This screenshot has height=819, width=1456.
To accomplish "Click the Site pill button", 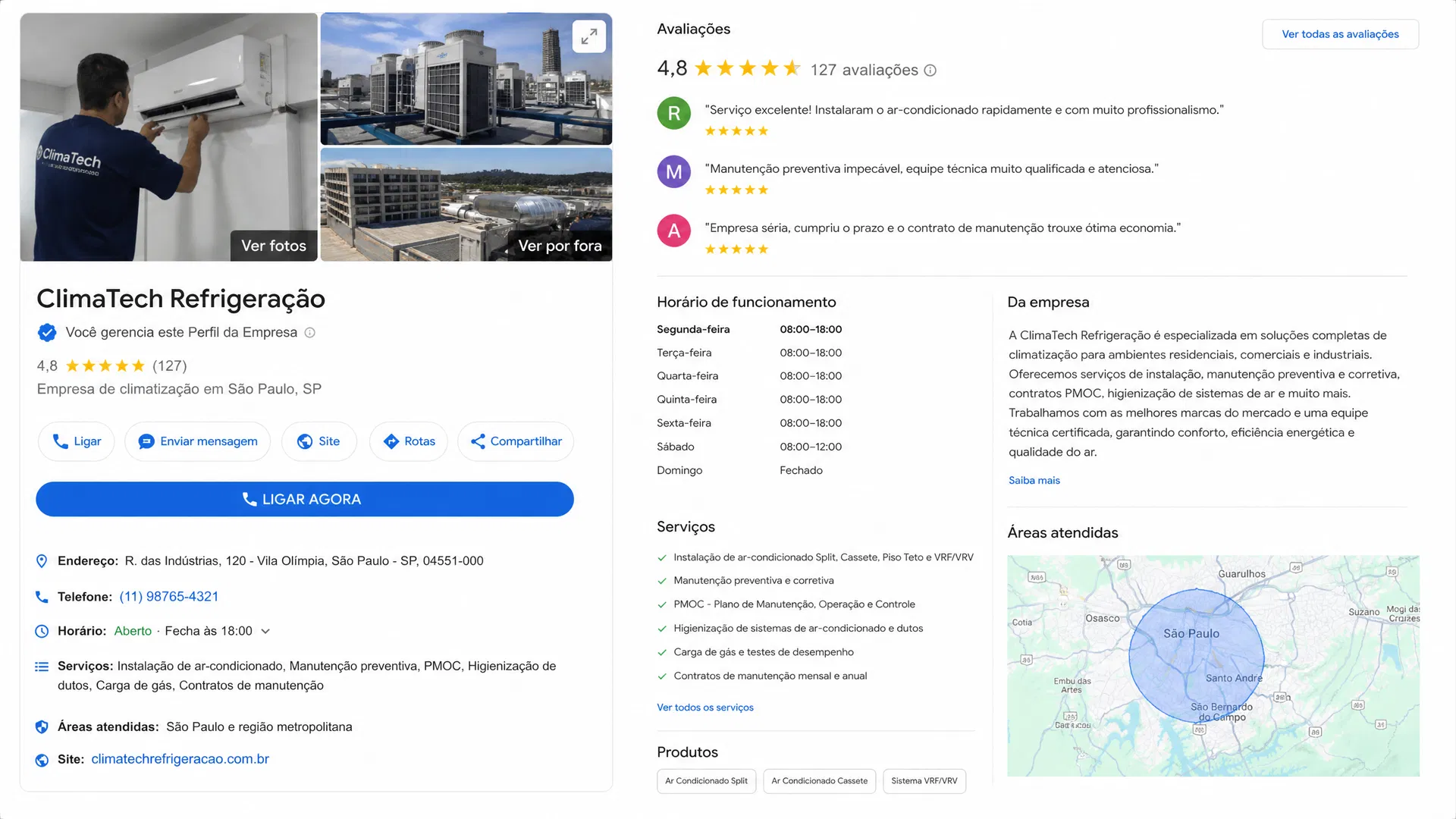I will 318,441.
